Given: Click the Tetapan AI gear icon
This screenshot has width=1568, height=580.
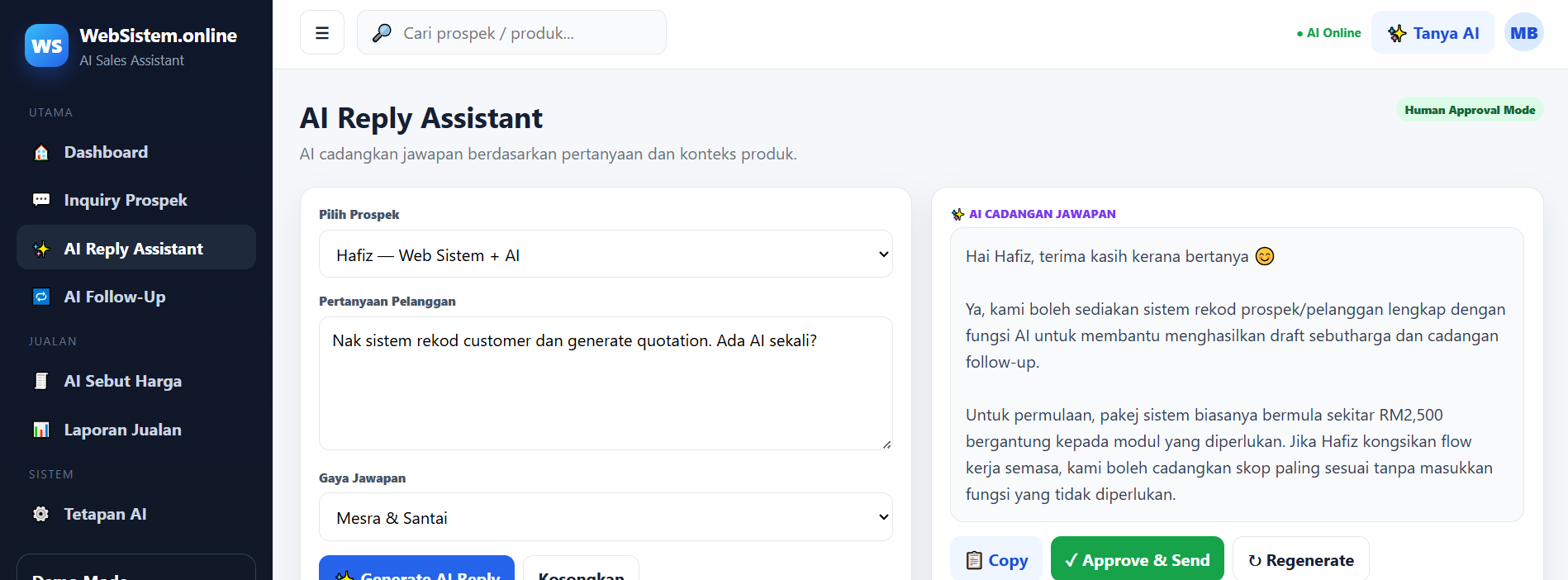Looking at the screenshot, I should point(41,514).
